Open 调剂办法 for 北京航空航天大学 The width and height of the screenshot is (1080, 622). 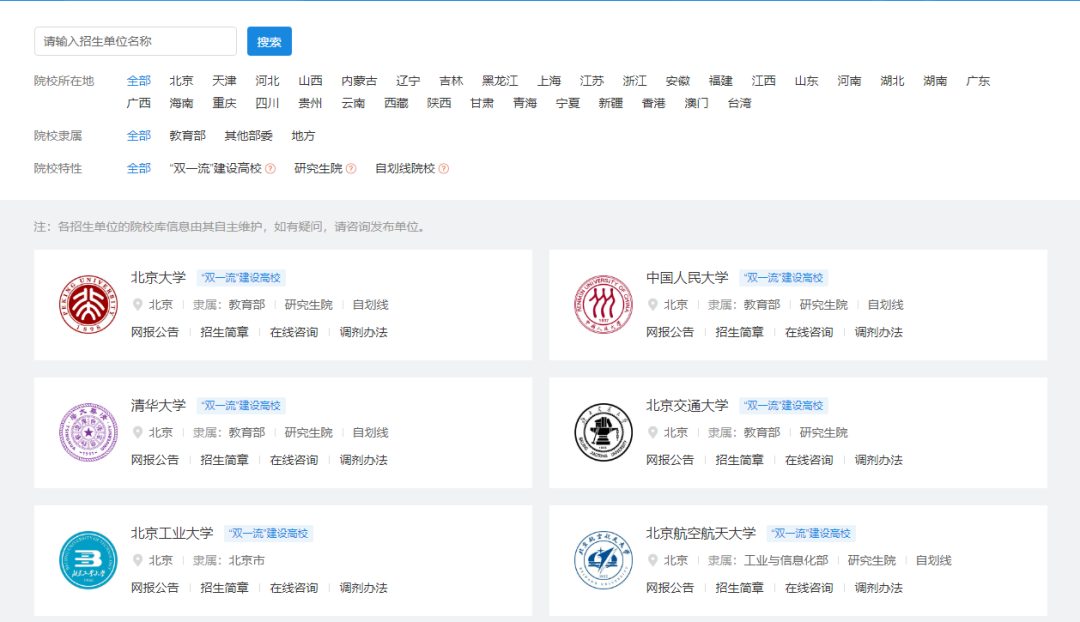coord(879,588)
